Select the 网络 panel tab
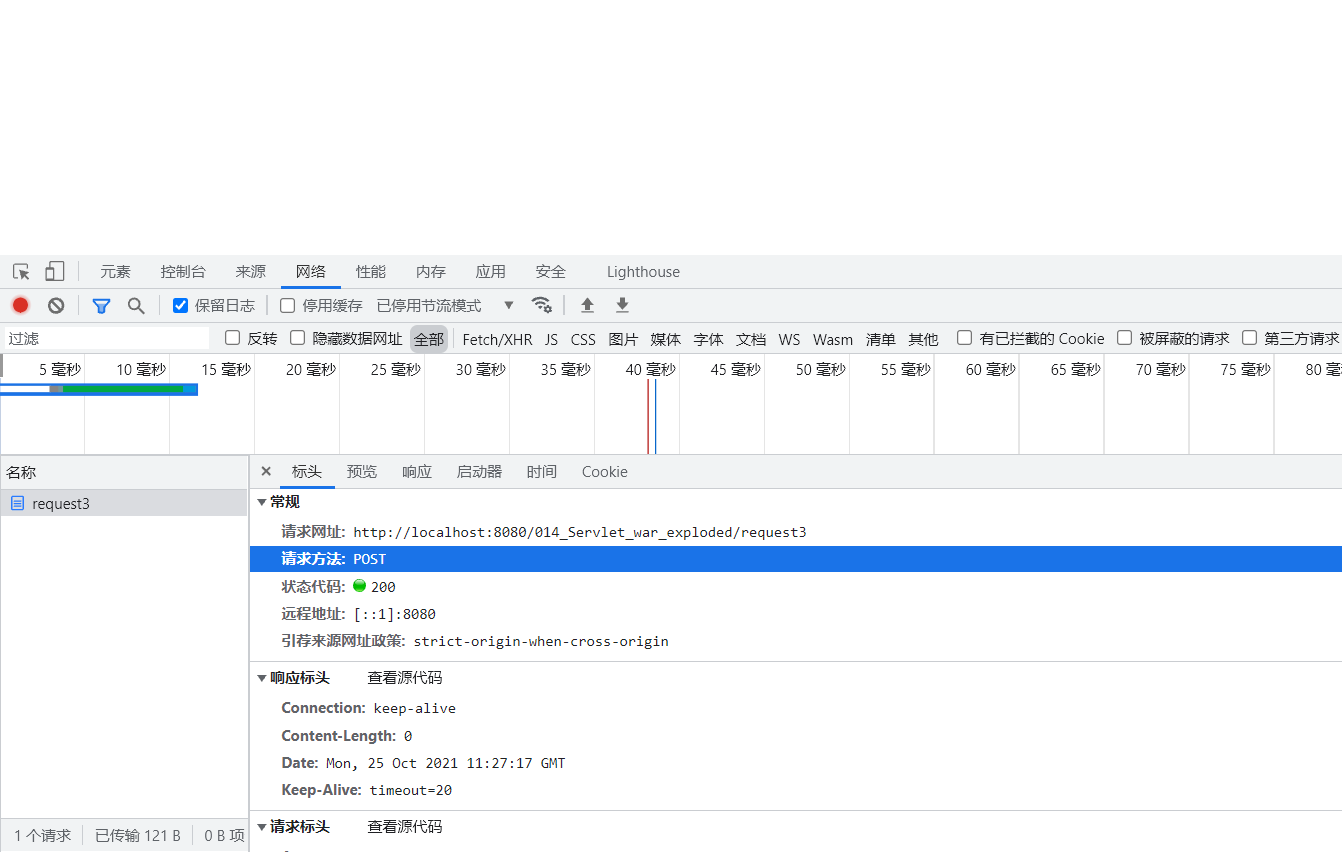This screenshot has height=852, width=1342. [311, 272]
